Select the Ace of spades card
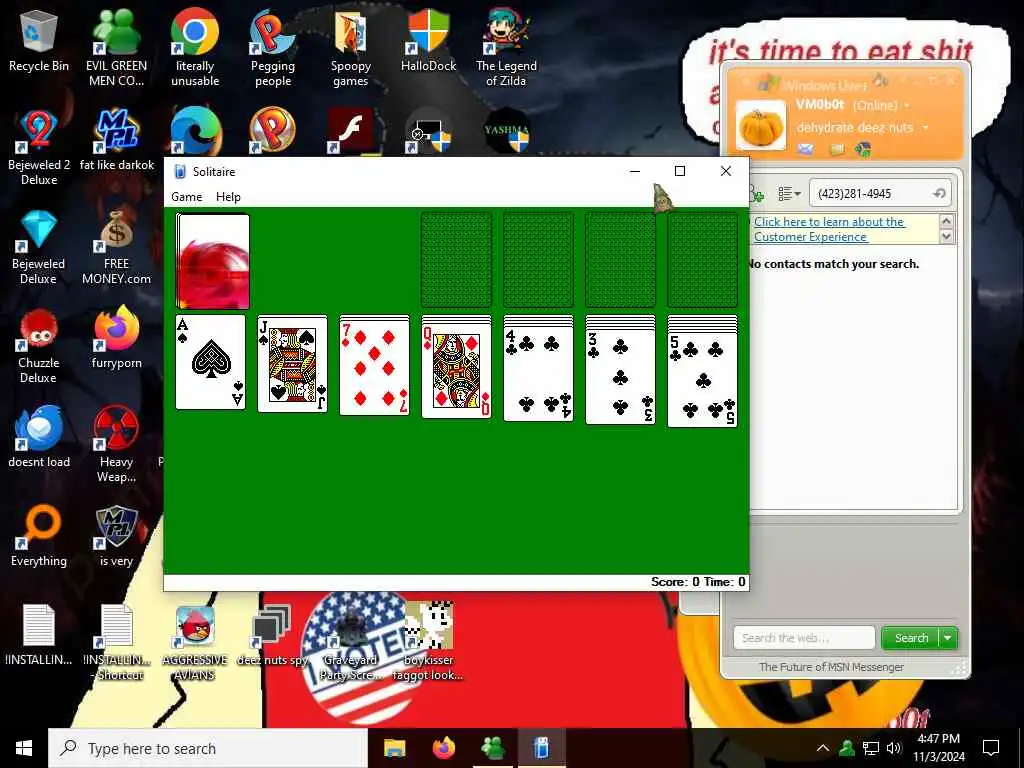Image resolution: width=1024 pixels, height=768 pixels. 210,362
